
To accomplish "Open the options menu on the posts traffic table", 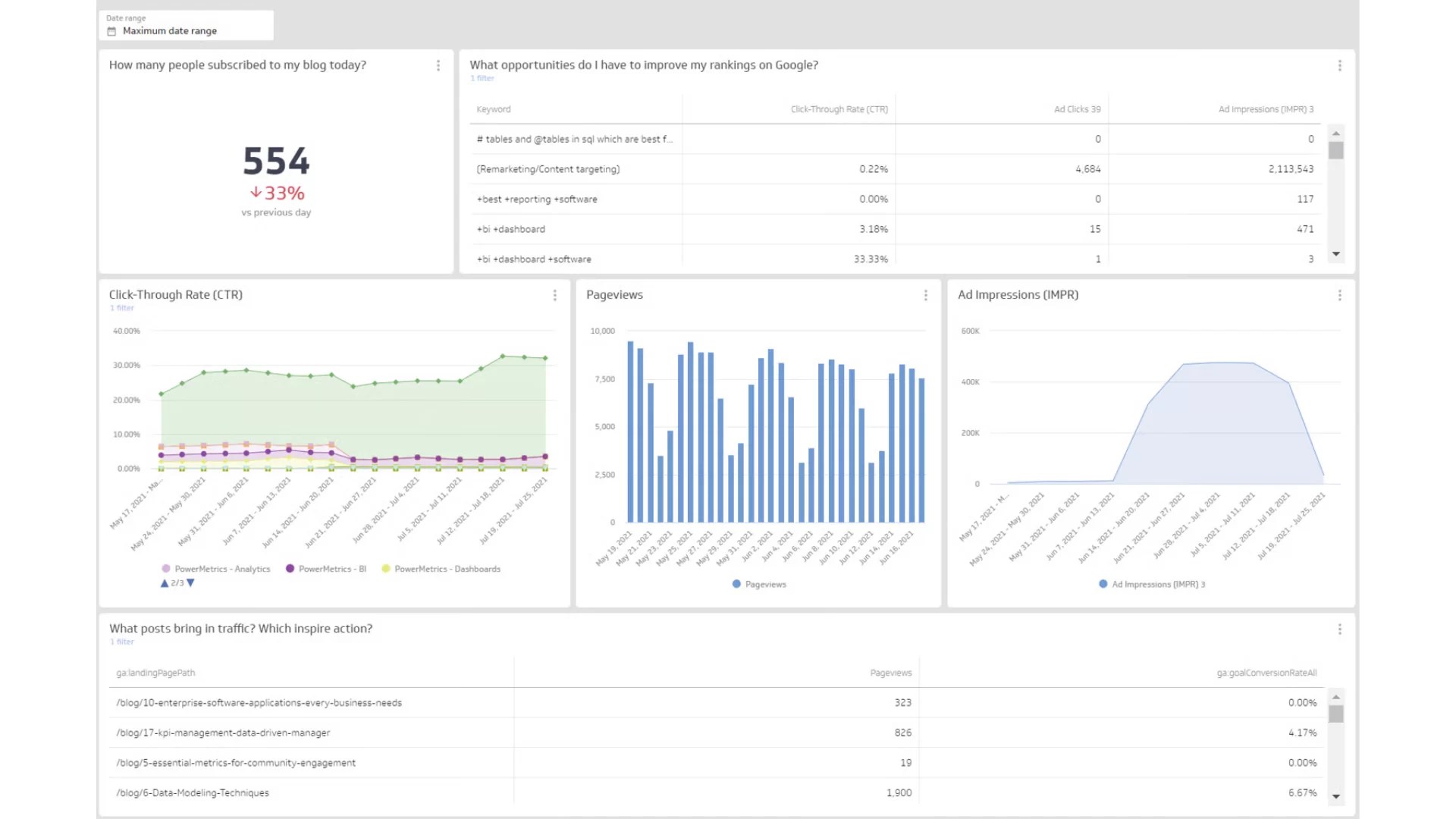I will 1339,629.
